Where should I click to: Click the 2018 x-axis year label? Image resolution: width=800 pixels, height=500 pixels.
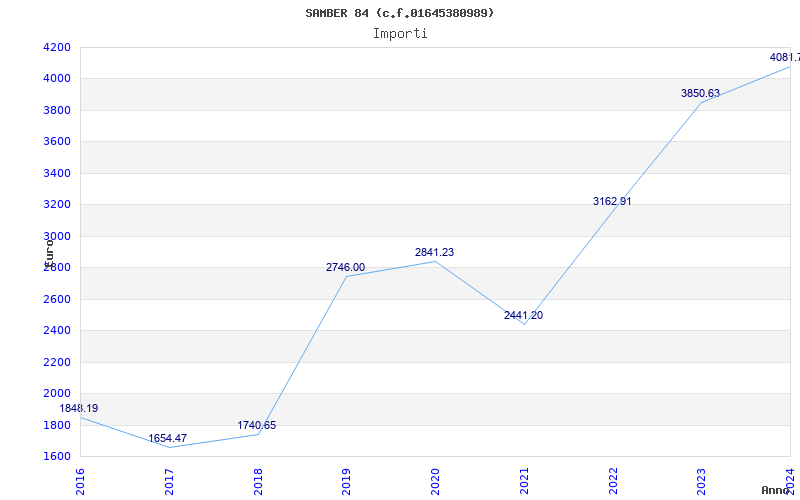(258, 481)
